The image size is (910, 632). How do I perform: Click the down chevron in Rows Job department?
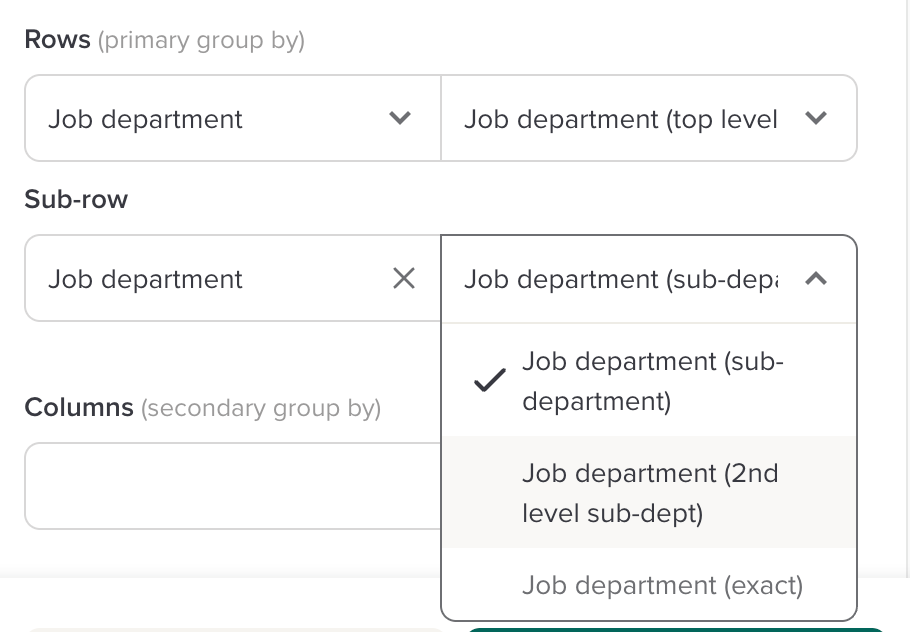click(400, 119)
